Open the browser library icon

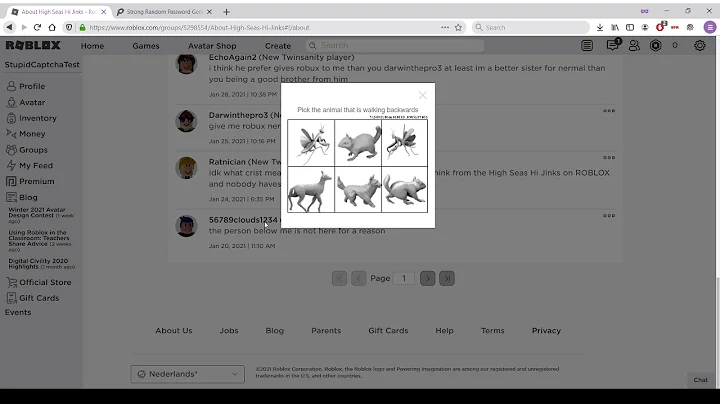coord(615,28)
